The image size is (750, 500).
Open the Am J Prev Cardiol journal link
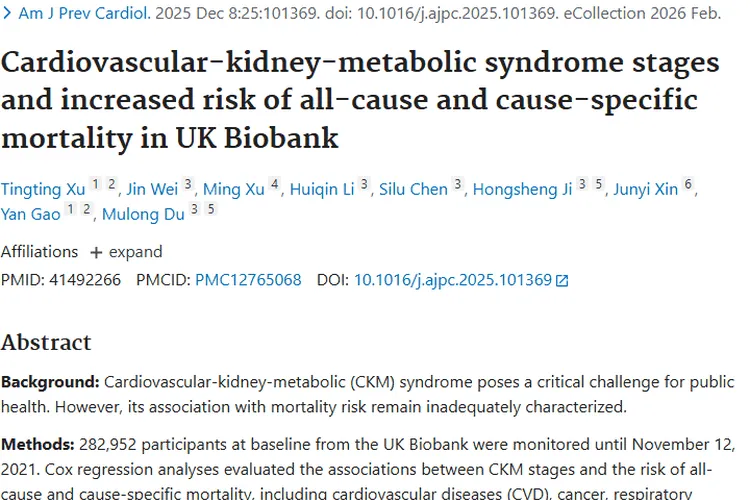coord(85,16)
